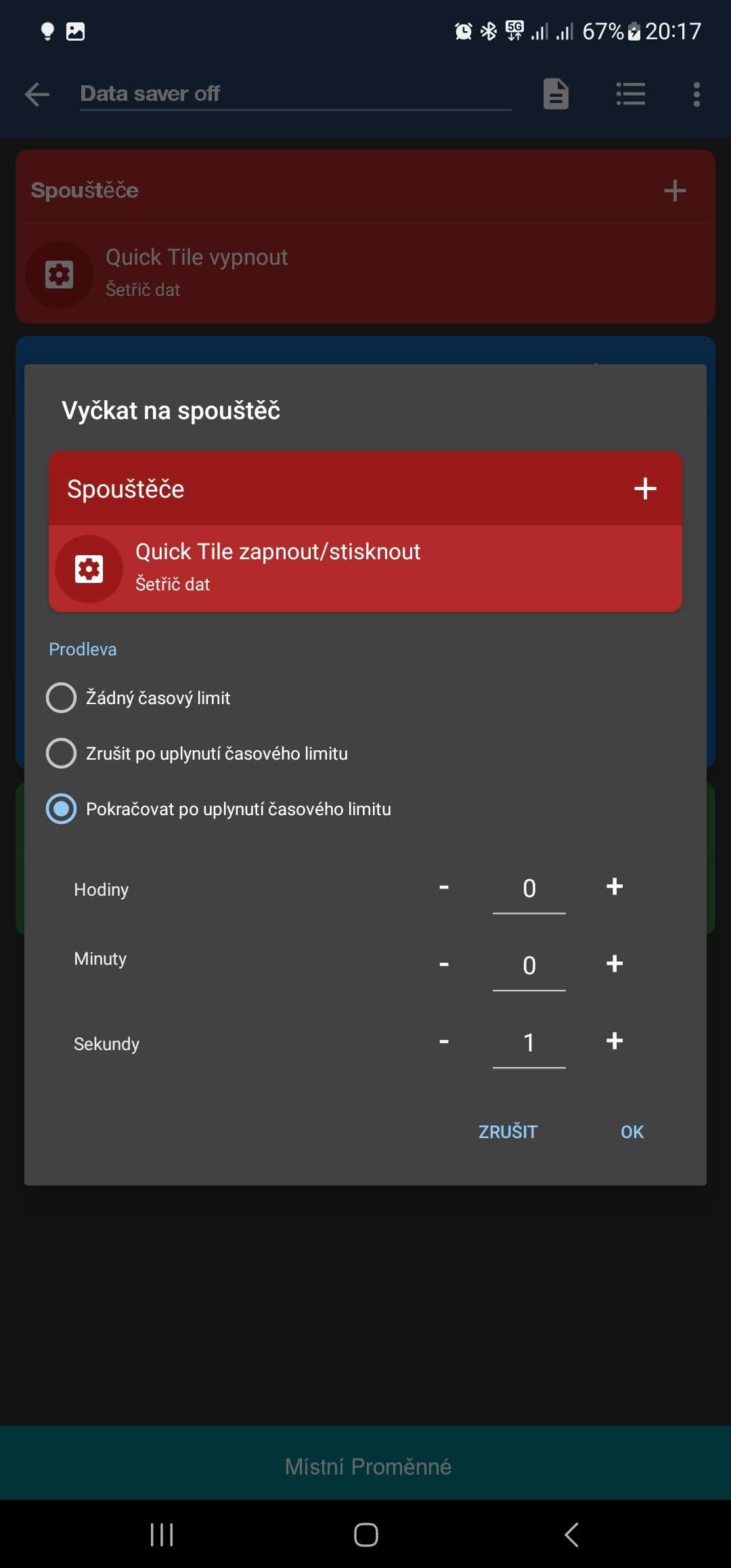
Task: Select Žádný časový limit option
Action: [x=138, y=698]
